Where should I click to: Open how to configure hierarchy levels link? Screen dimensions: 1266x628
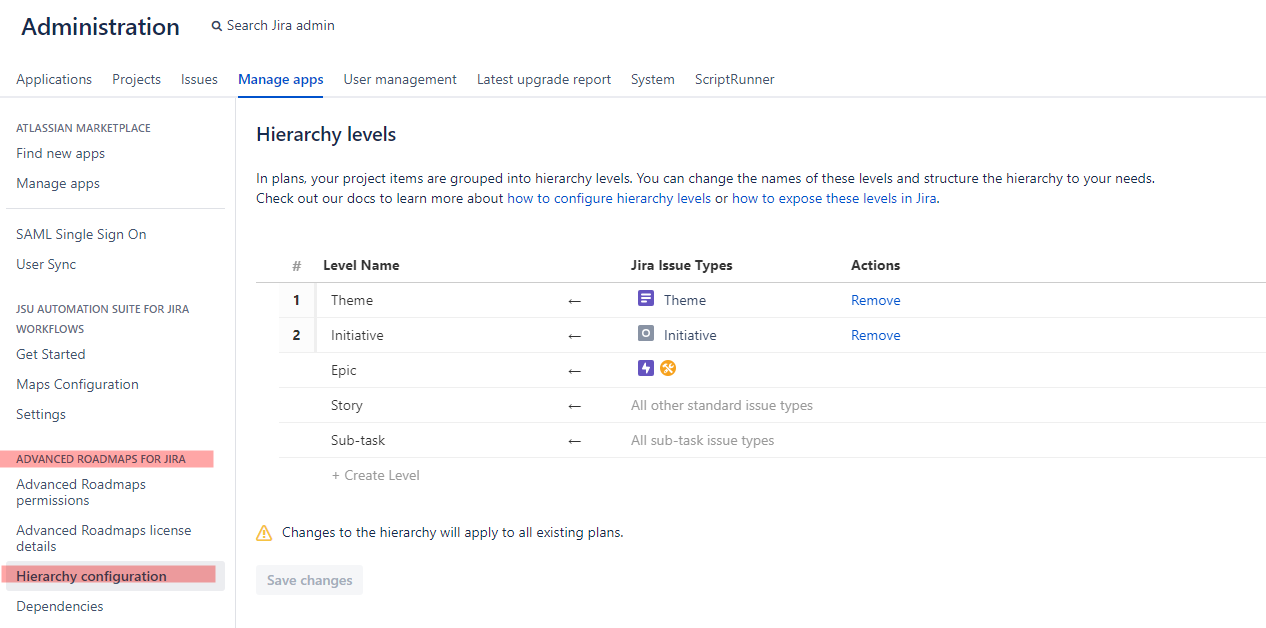tap(609, 198)
